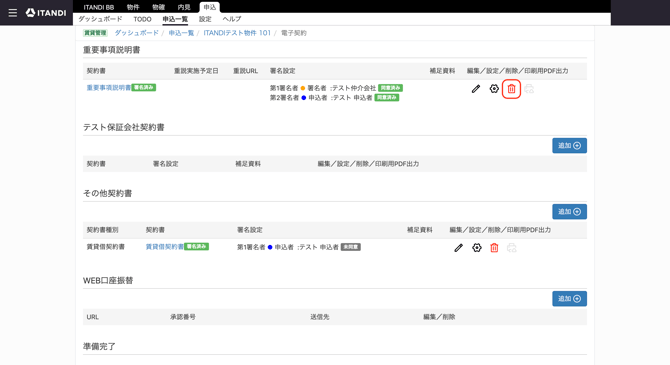Image resolution: width=670 pixels, height=365 pixels.
Task: Edit the 重要事項説明書 with pencil icon
Action: (476, 89)
